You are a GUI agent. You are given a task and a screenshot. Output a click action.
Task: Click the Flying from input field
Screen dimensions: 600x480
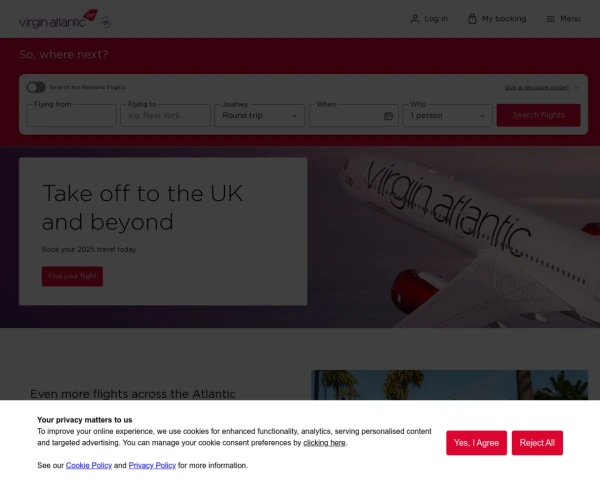[x=72, y=116]
